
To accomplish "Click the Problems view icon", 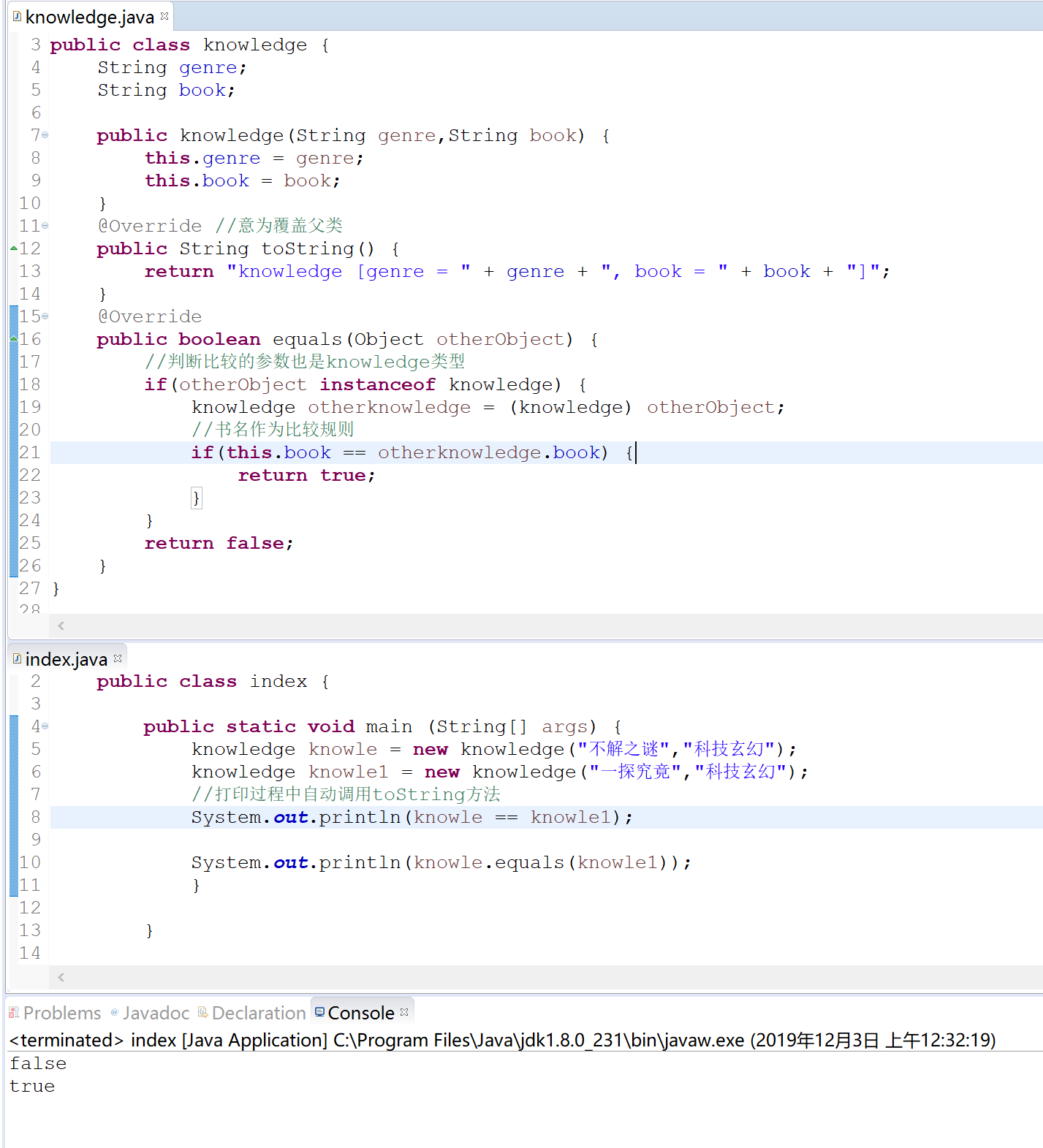I will pos(14,1013).
